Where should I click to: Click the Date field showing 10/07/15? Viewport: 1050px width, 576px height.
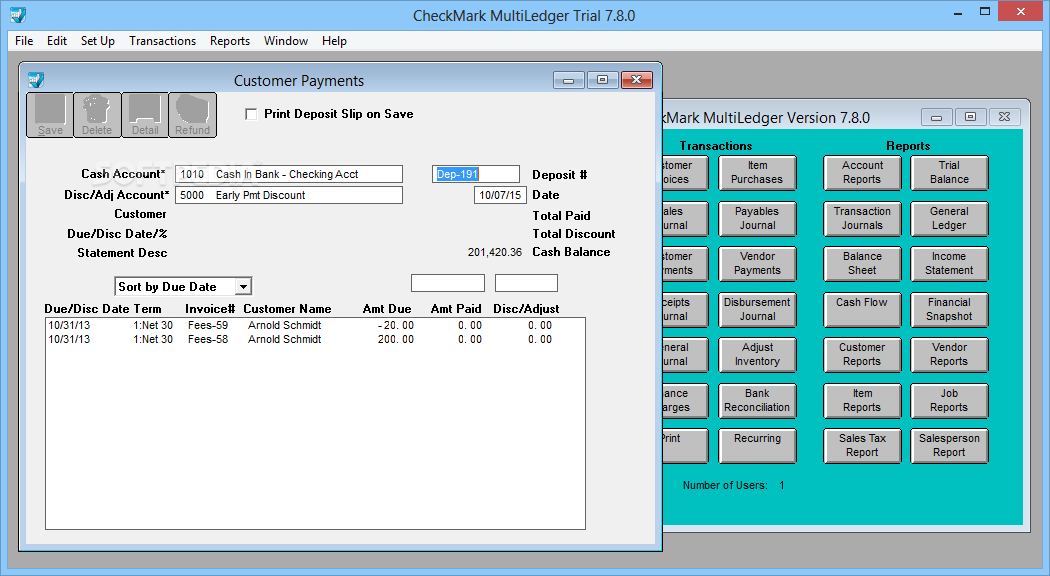coord(500,195)
